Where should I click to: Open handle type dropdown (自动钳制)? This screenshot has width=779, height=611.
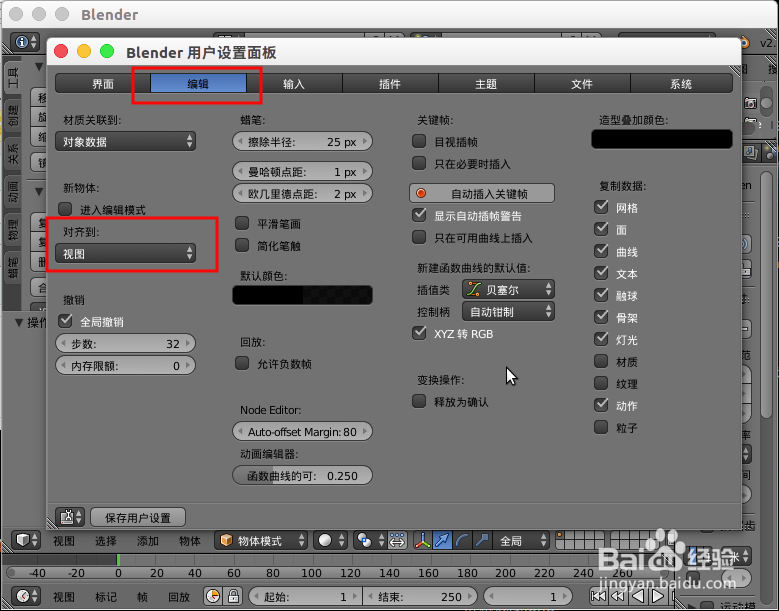click(x=508, y=311)
